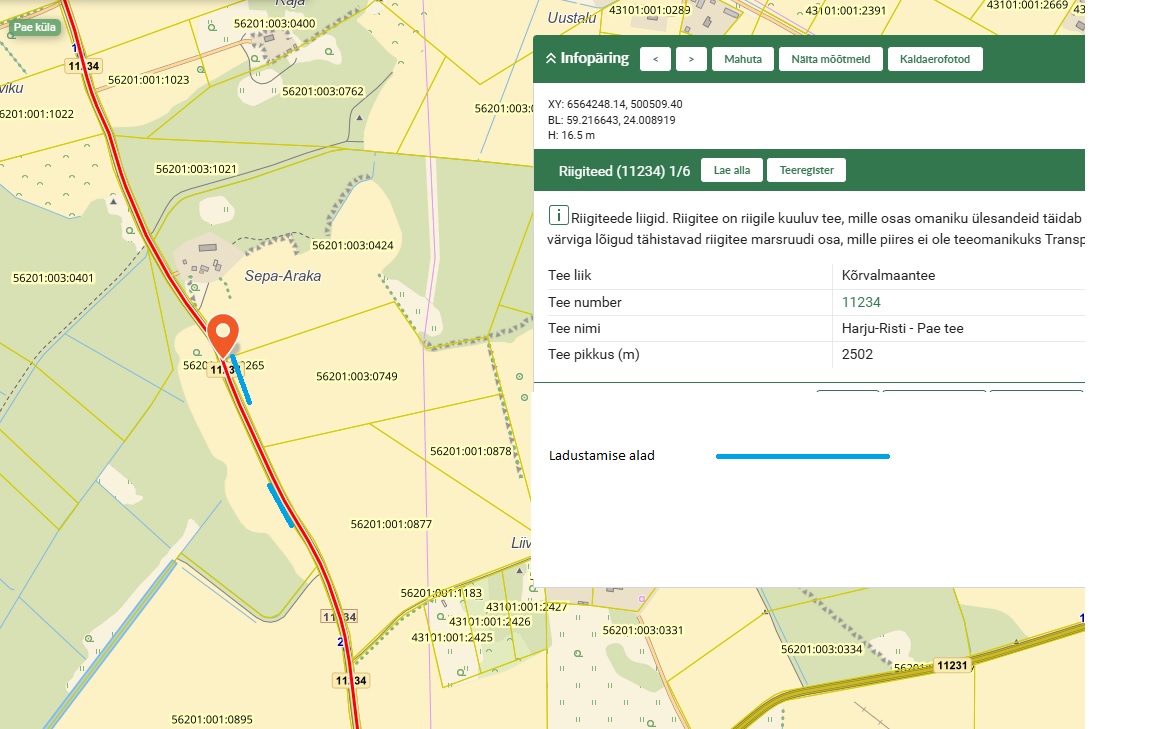Click the info icon beside Riigiteede liigid

coord(559,217)
